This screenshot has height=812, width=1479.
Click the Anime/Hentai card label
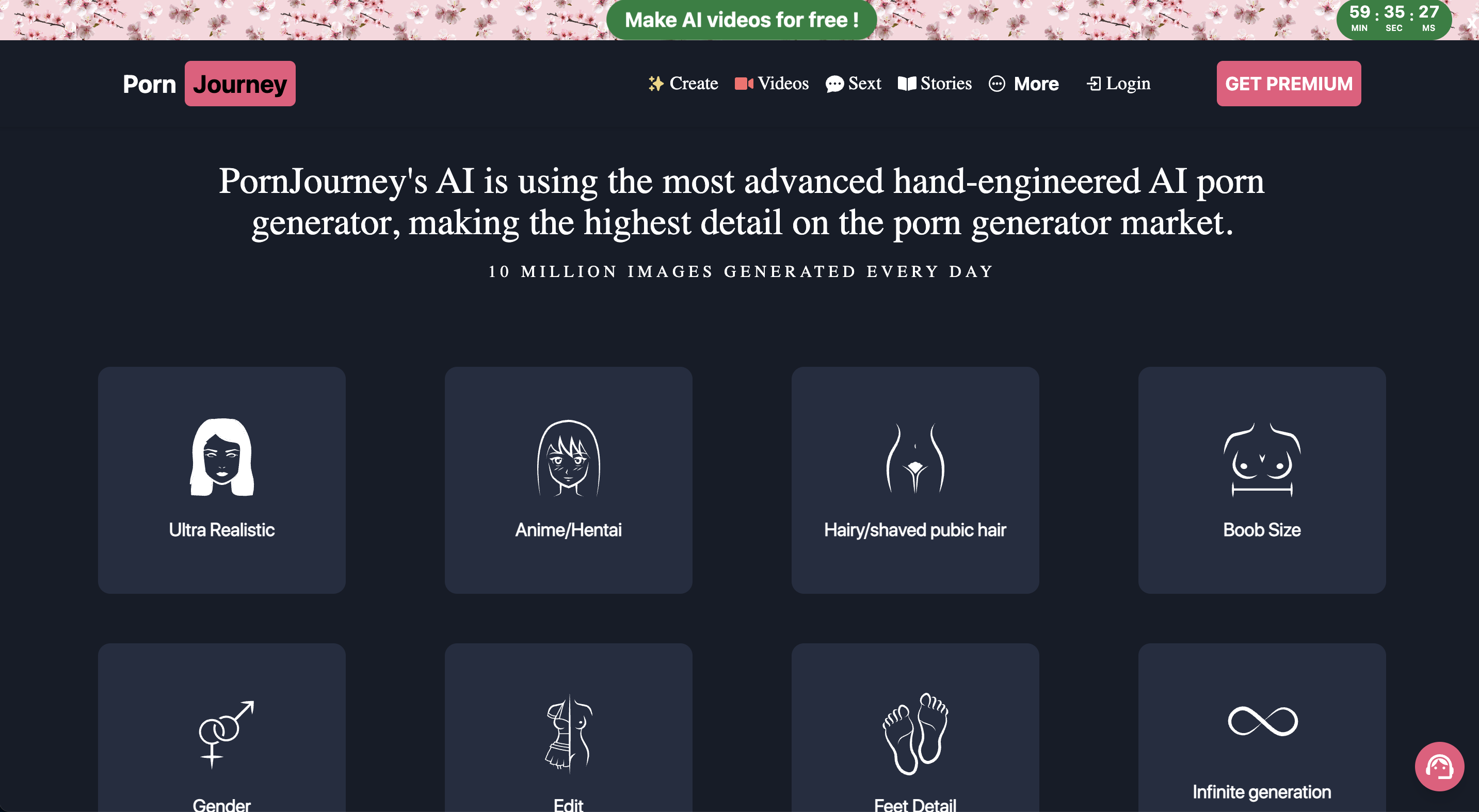pyautogui.click(x=568, y=530)
